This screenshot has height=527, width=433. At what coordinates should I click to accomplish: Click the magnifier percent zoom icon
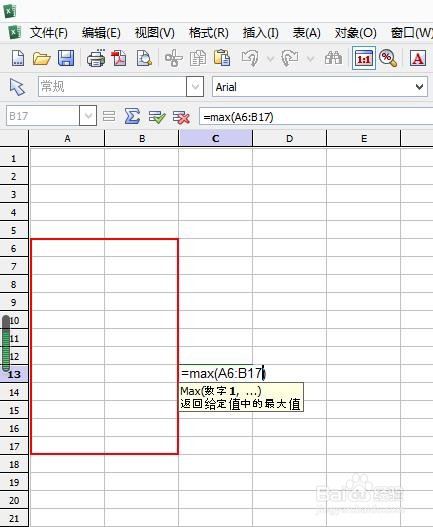pos(388,58)
